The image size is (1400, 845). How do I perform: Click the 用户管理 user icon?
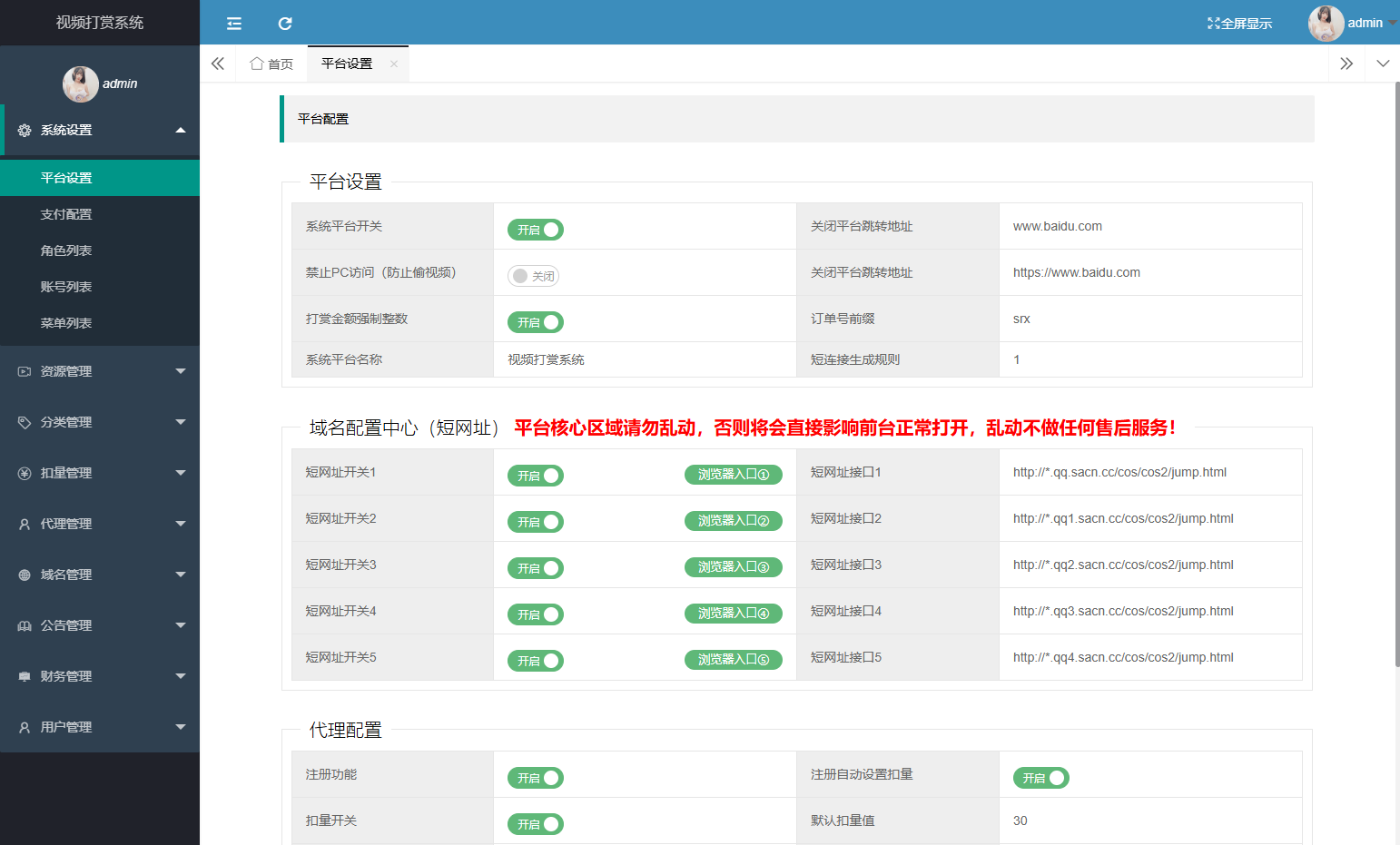click(25, 727)
